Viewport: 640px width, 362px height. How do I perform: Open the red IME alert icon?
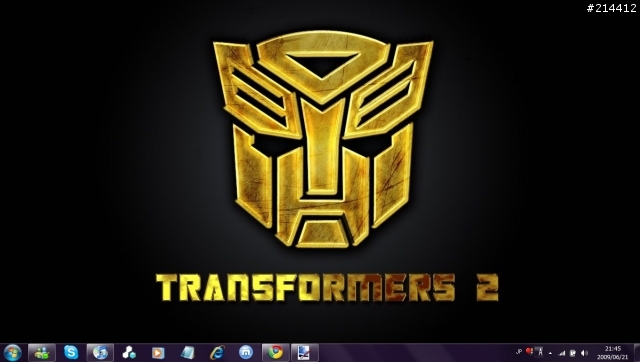coord(529,351)
